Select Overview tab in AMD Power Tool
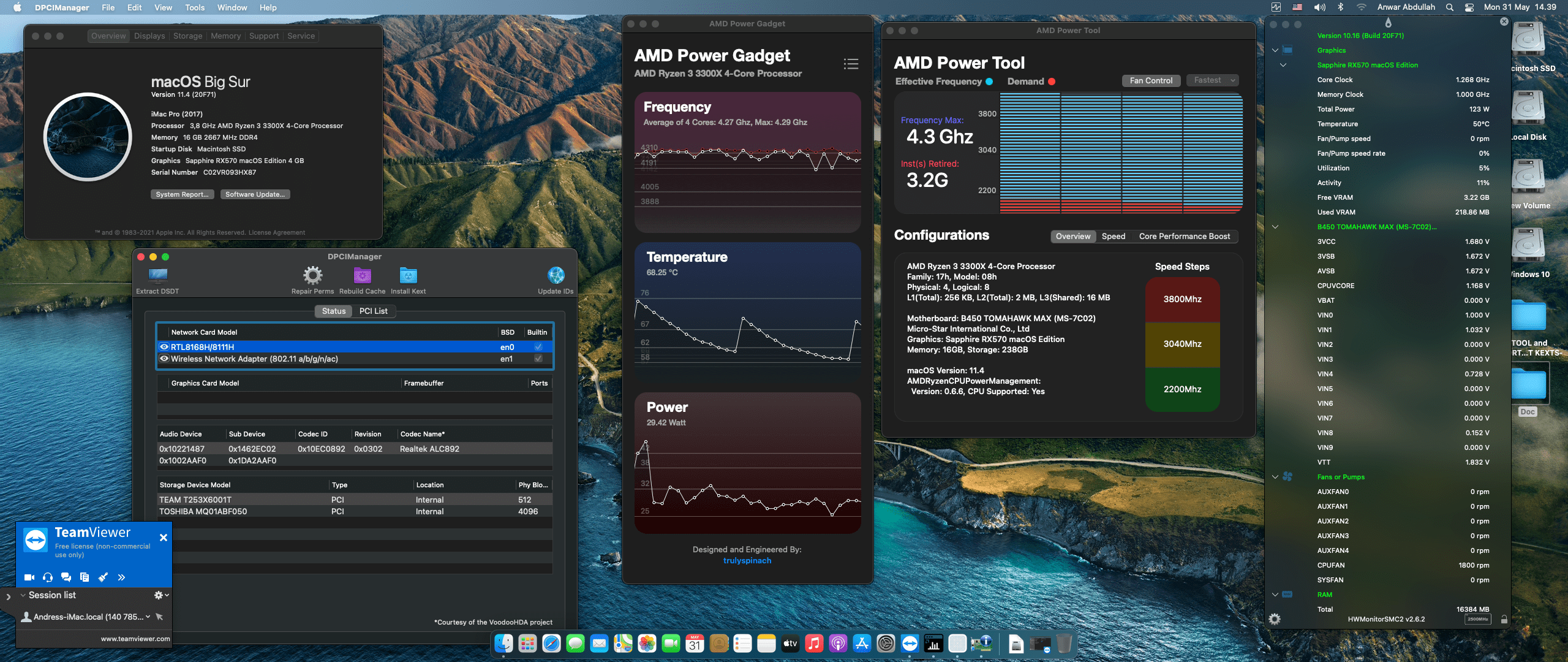Screen dimensions: 1568x662 tap(1073, 237)
